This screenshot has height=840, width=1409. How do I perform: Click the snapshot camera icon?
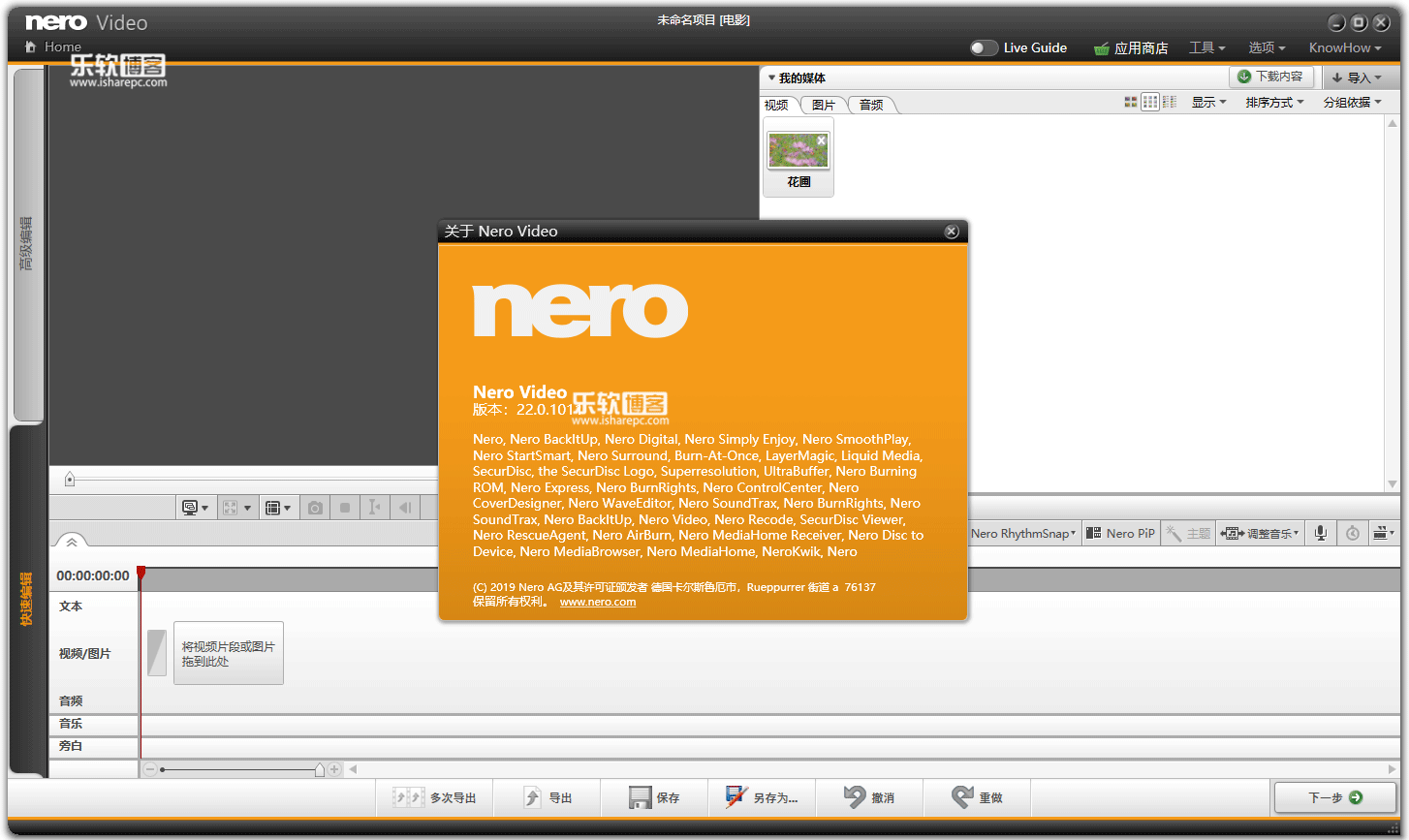tap(315, 508)
